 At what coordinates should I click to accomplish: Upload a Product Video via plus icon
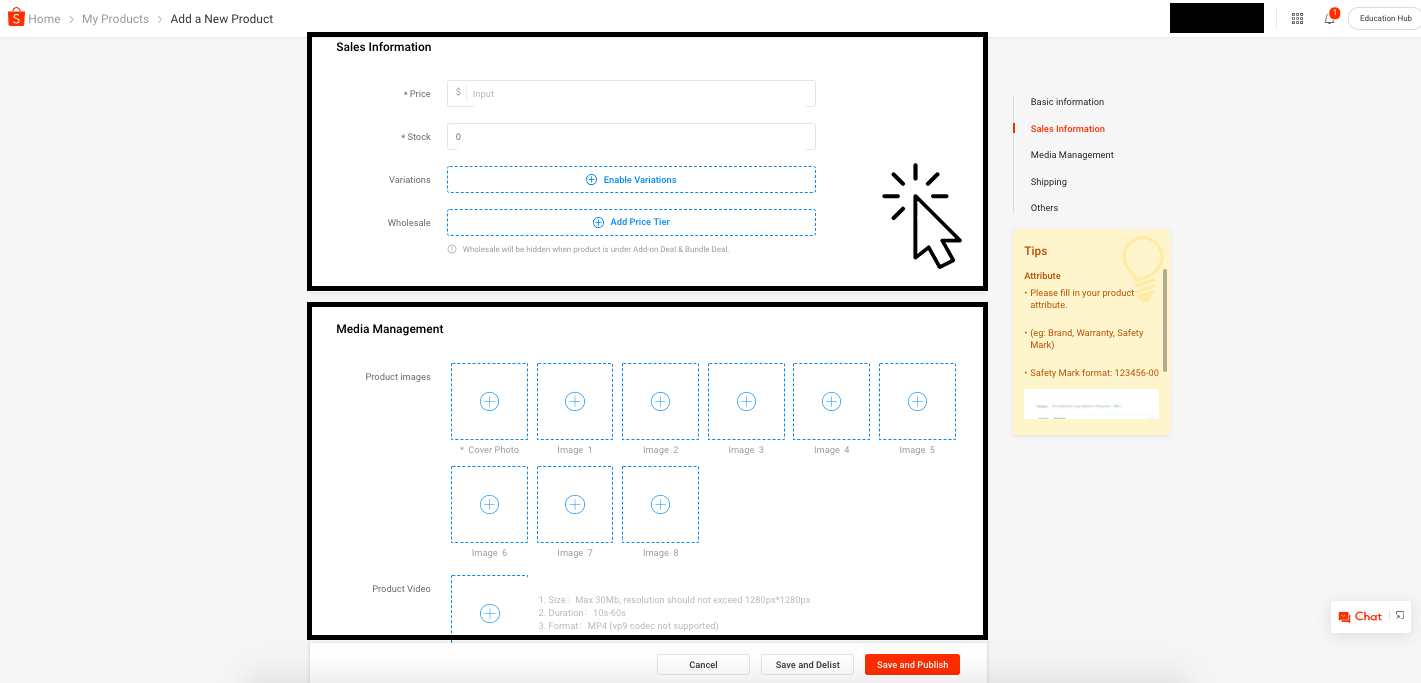(489, 613)
